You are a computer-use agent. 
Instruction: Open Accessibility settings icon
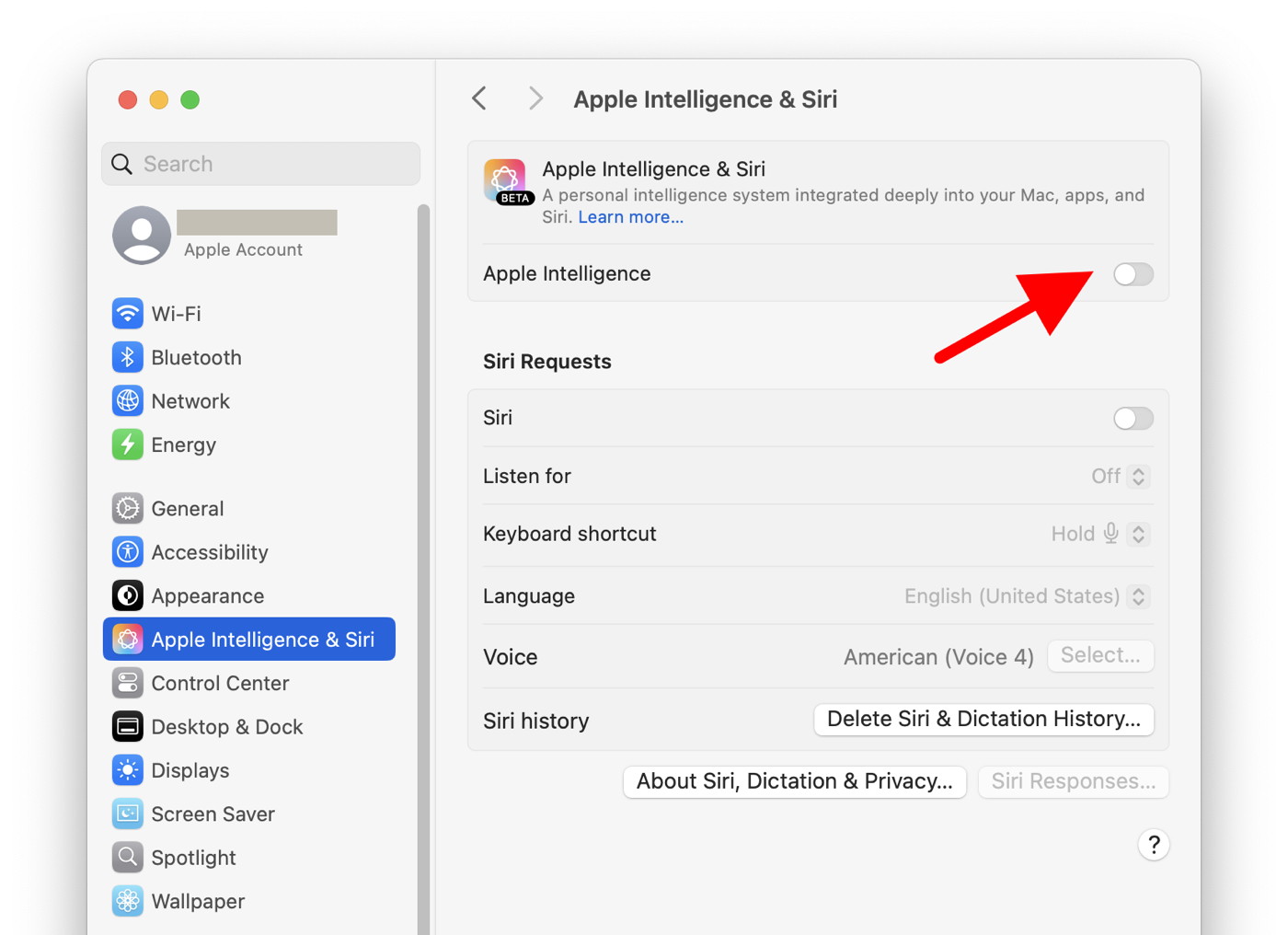pos(128,552)
